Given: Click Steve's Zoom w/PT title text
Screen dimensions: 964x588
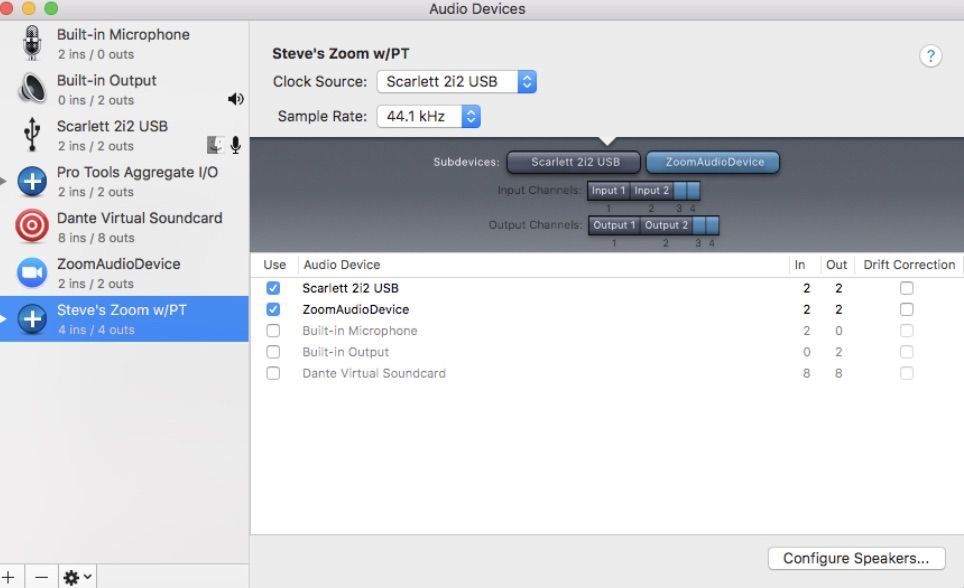Looking at the screenshot, I should pos(341,54).
